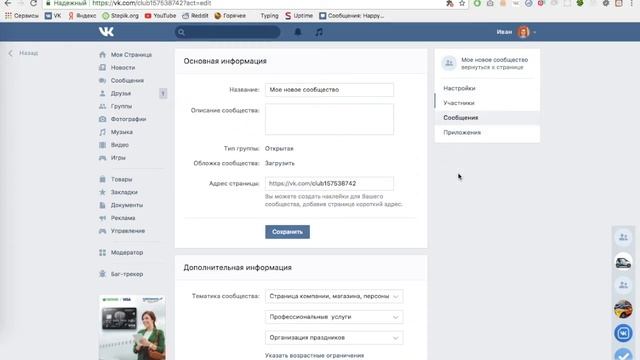Click the bank card advertisement image
Viewport: 640px width, 360px height.
(132, 328)
